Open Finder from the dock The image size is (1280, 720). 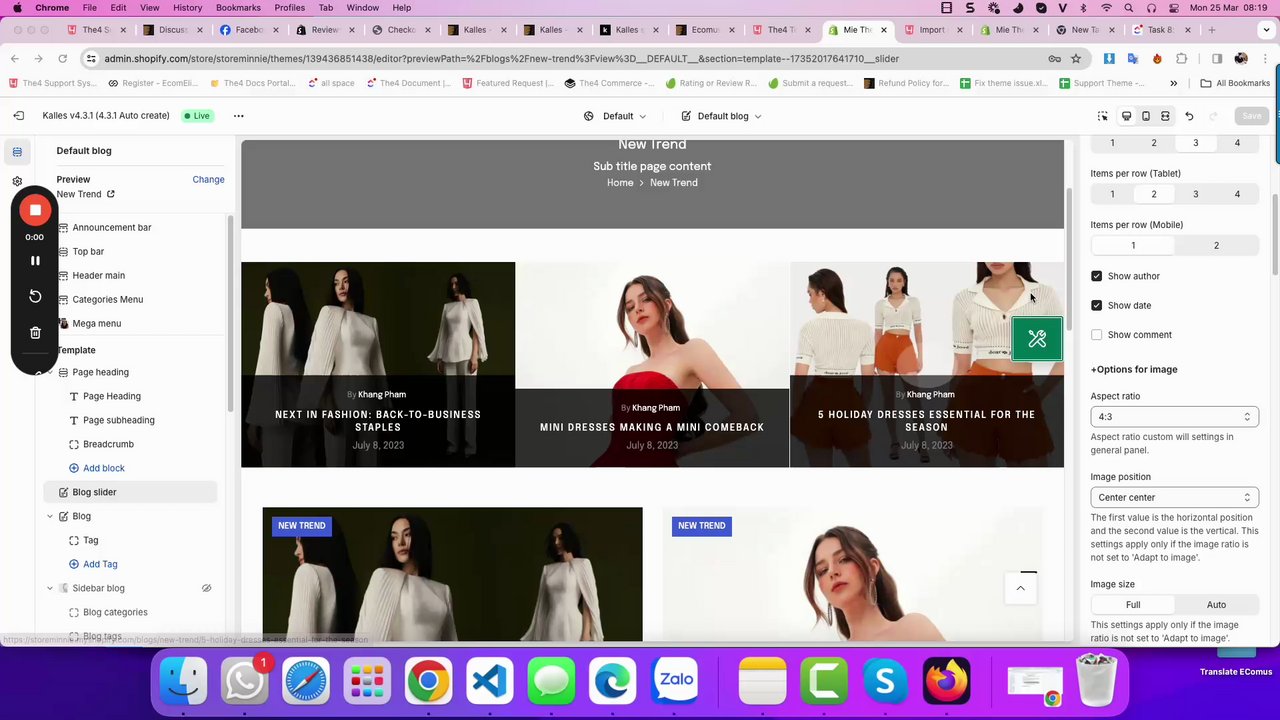[184, 682]
